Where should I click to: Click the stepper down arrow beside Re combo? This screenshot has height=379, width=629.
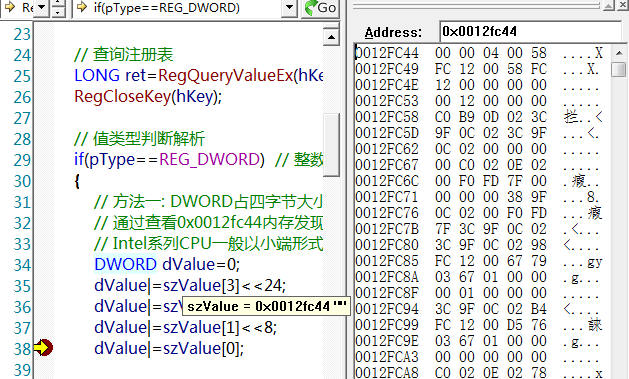point(59,12)
